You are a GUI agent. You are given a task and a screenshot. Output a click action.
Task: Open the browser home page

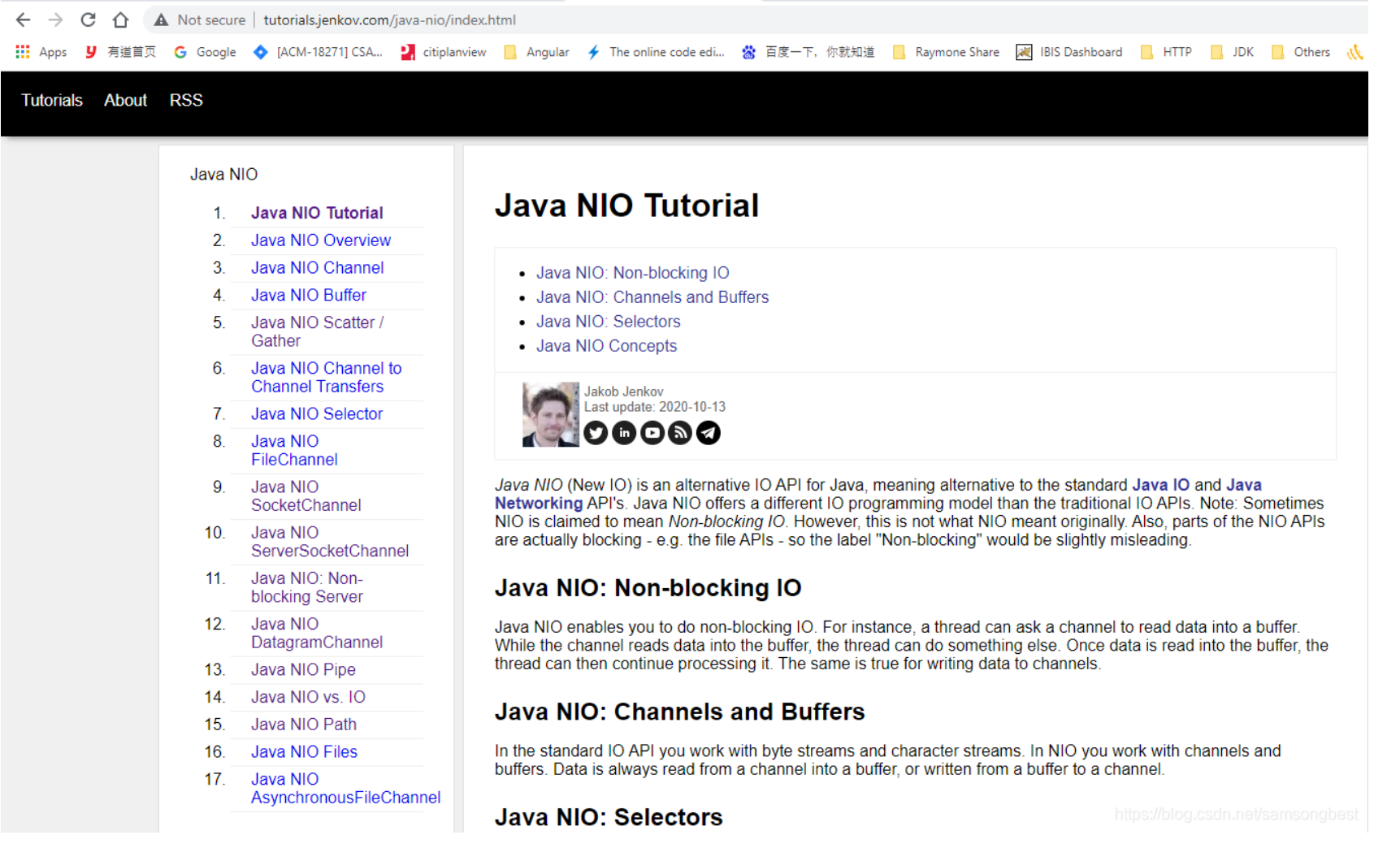click(120, 19)
